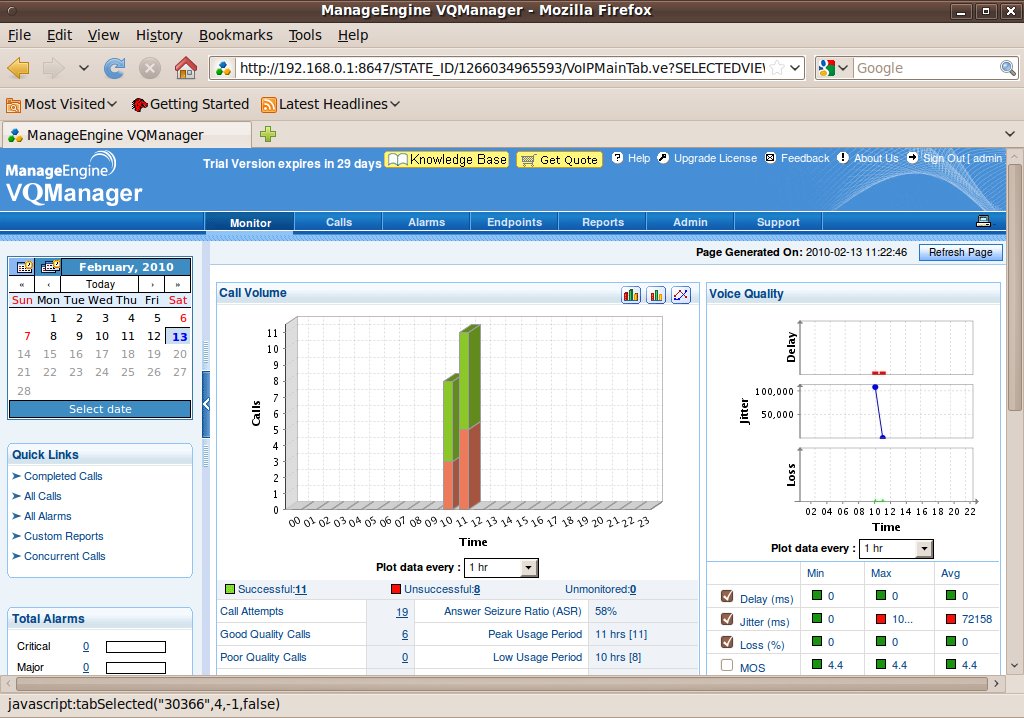Click the Feedback envelope icon

[x=770, y=158]
